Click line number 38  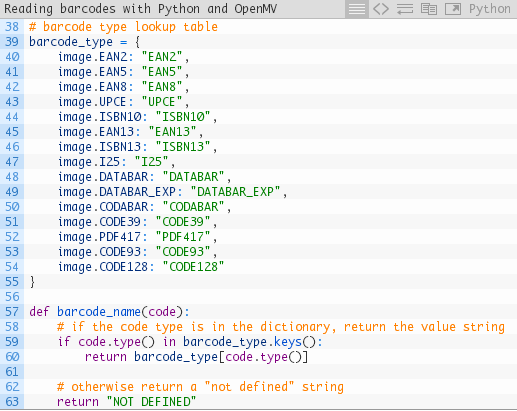(12, 27)
